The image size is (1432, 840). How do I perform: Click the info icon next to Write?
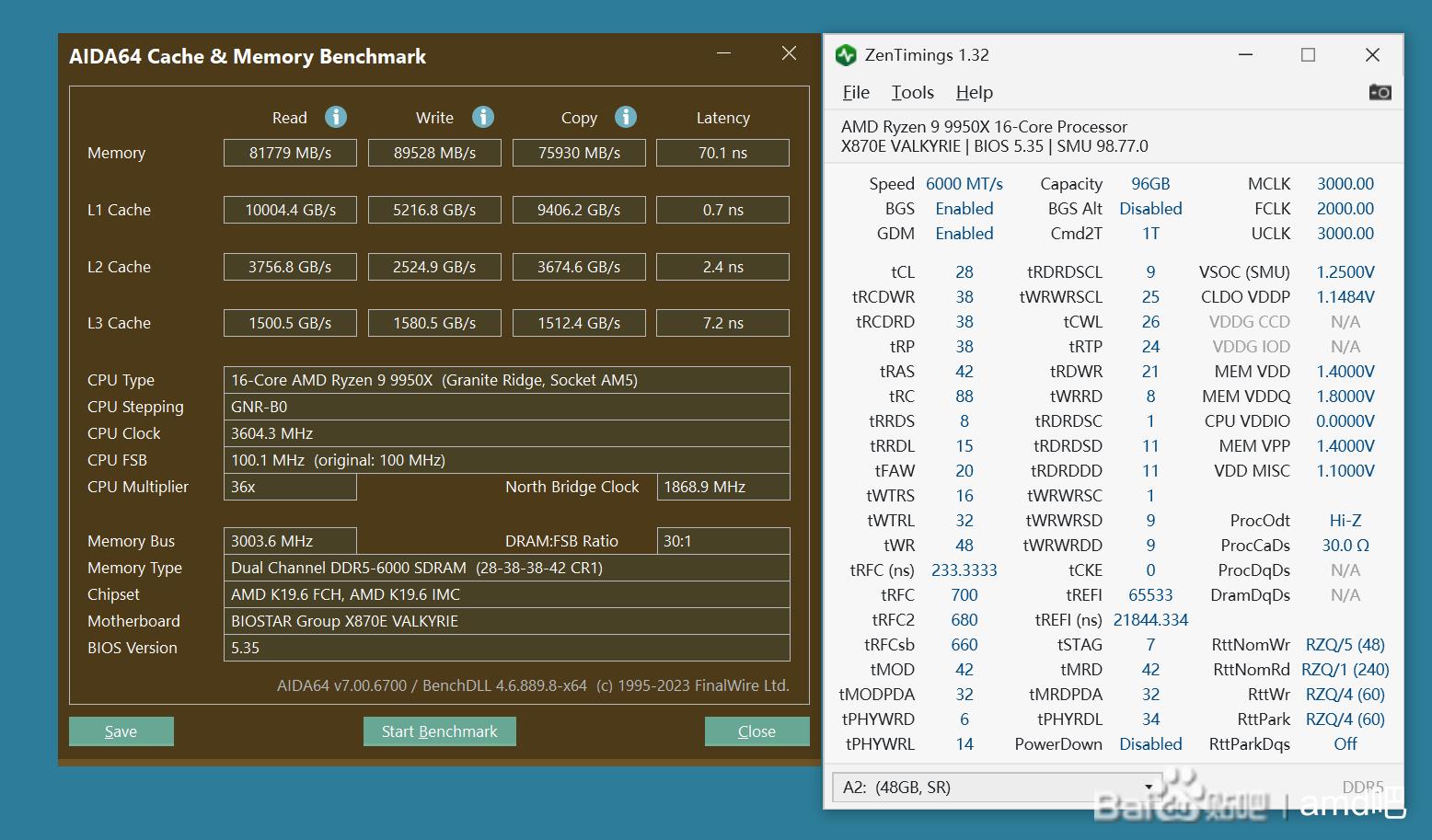pyautogui.click(x=483, y=117)
